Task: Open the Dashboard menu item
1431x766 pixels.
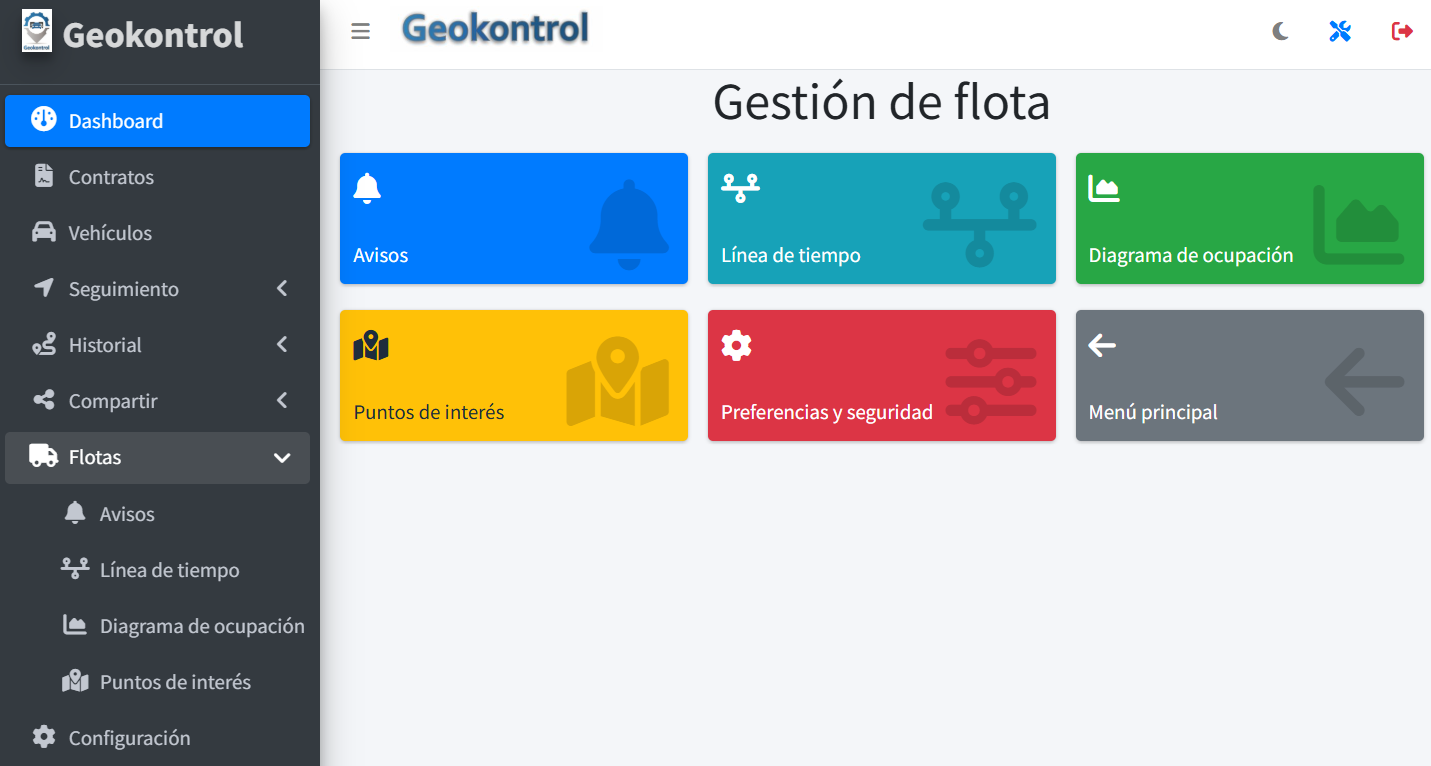Action: [157, 121]
